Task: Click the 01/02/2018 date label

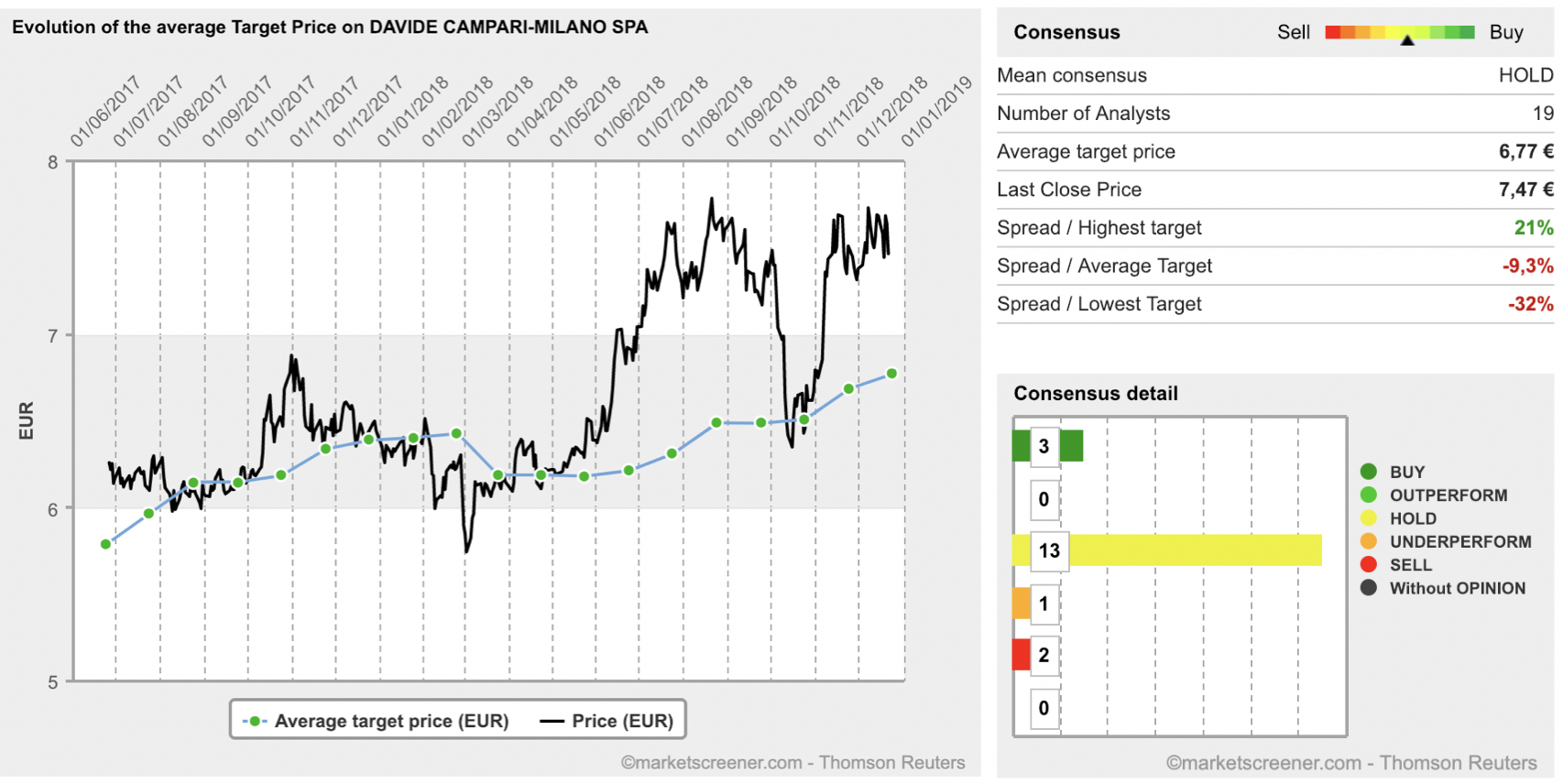Action: click(456, 111)
